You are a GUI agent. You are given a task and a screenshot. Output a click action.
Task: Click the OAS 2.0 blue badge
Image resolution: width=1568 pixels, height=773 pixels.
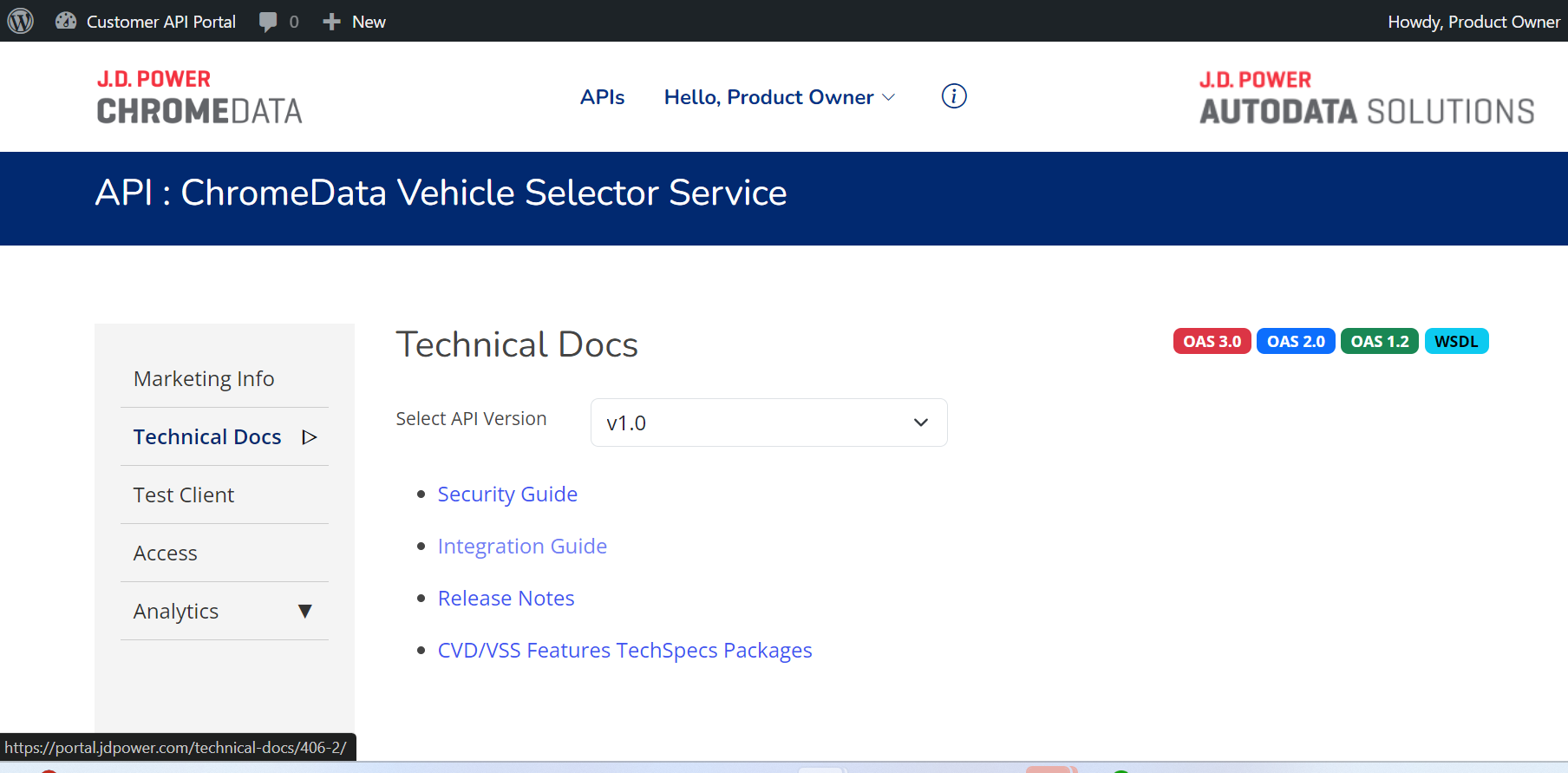(1296, 342)
